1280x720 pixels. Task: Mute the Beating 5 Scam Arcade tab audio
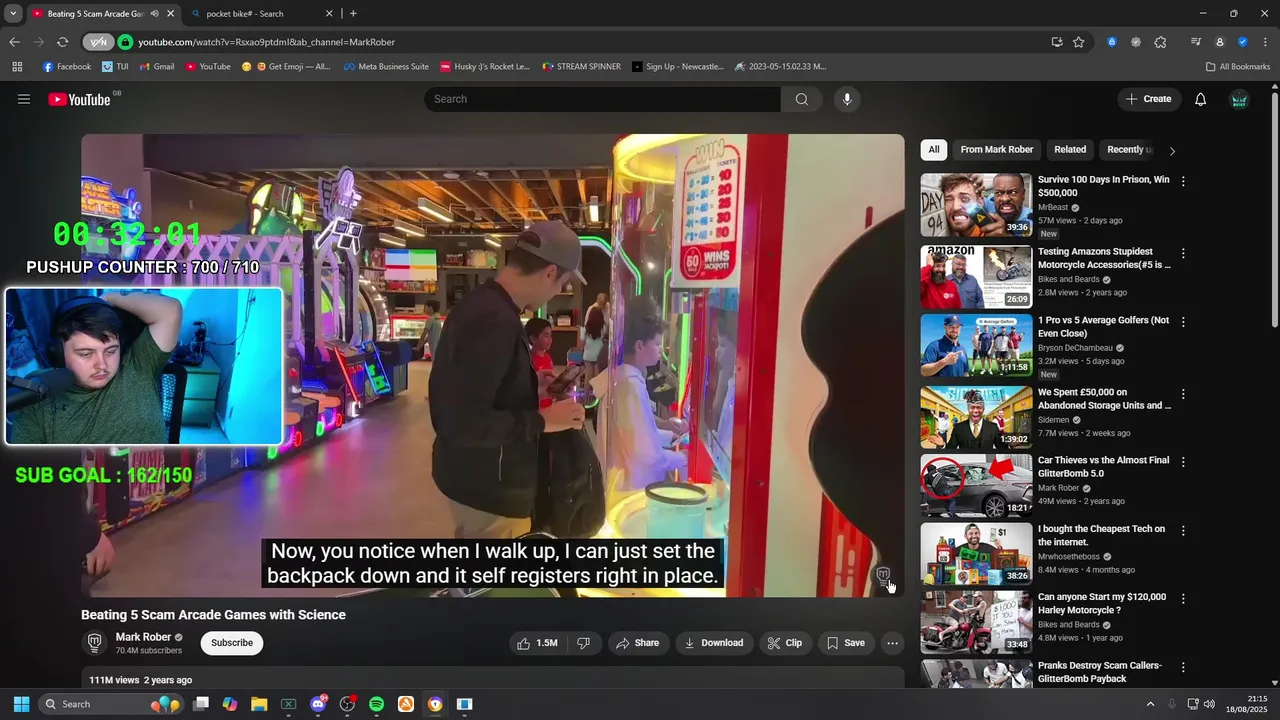(x=153, y=14)
